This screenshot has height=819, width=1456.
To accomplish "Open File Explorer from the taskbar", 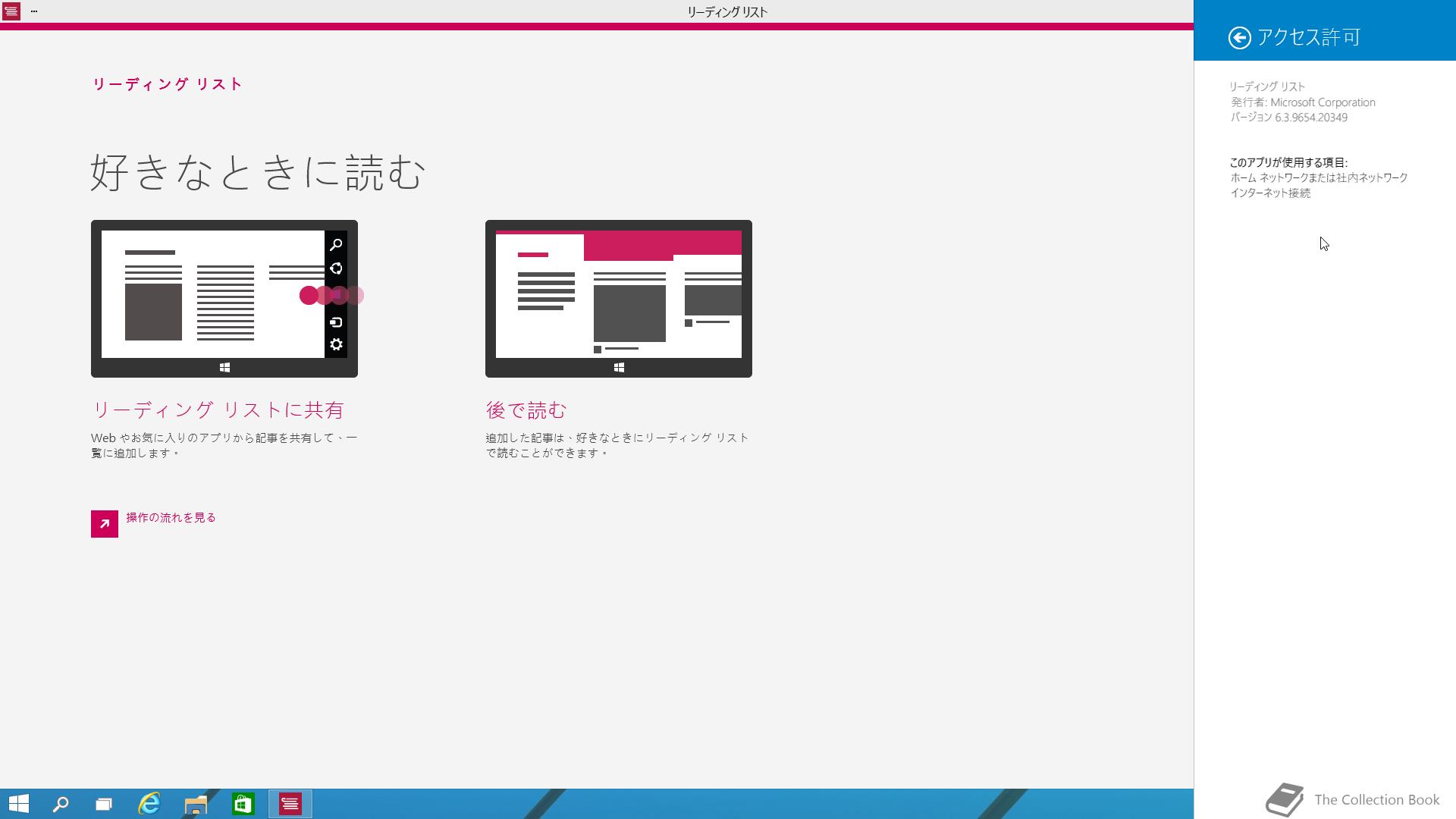I will tap(196, 804).
